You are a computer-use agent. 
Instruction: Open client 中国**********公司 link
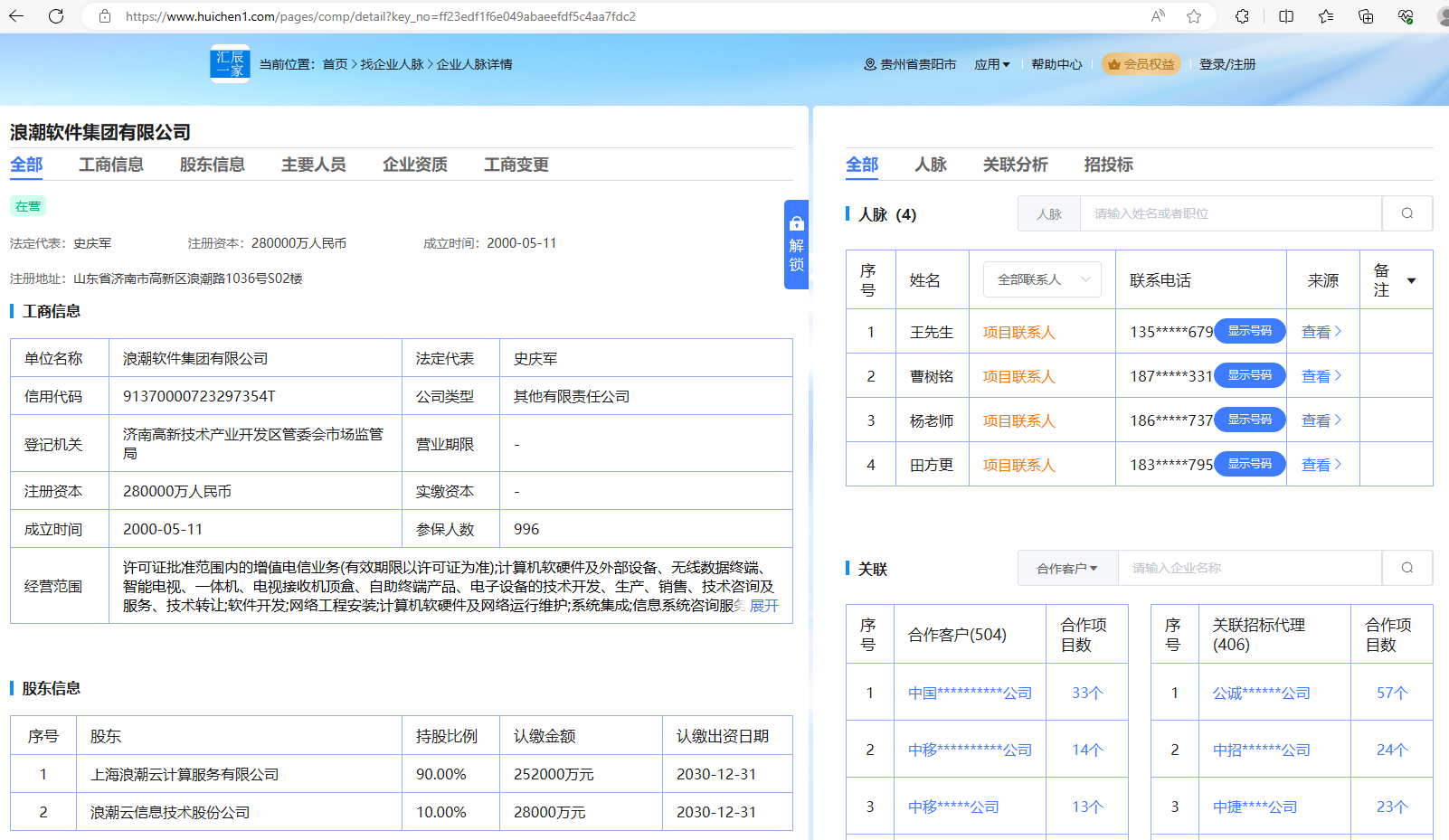(970, 693)
